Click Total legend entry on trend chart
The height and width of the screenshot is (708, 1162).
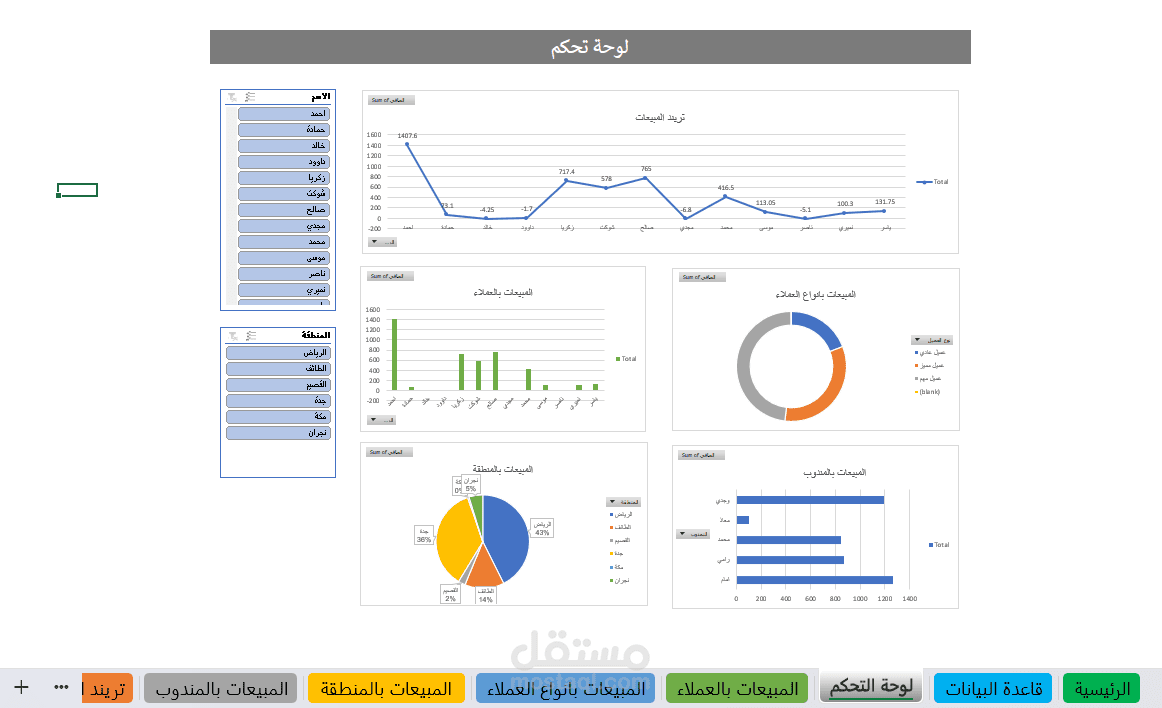(932, 182)
